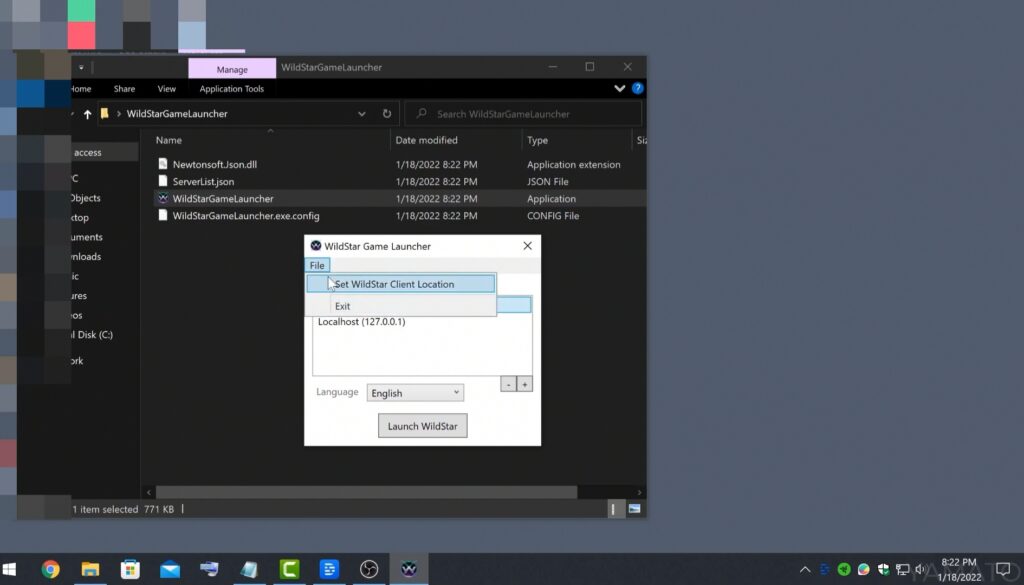The height and width of the screenshot is (585, 1024).
Task: Open the volume speaker tray icon
Action: 921,569
